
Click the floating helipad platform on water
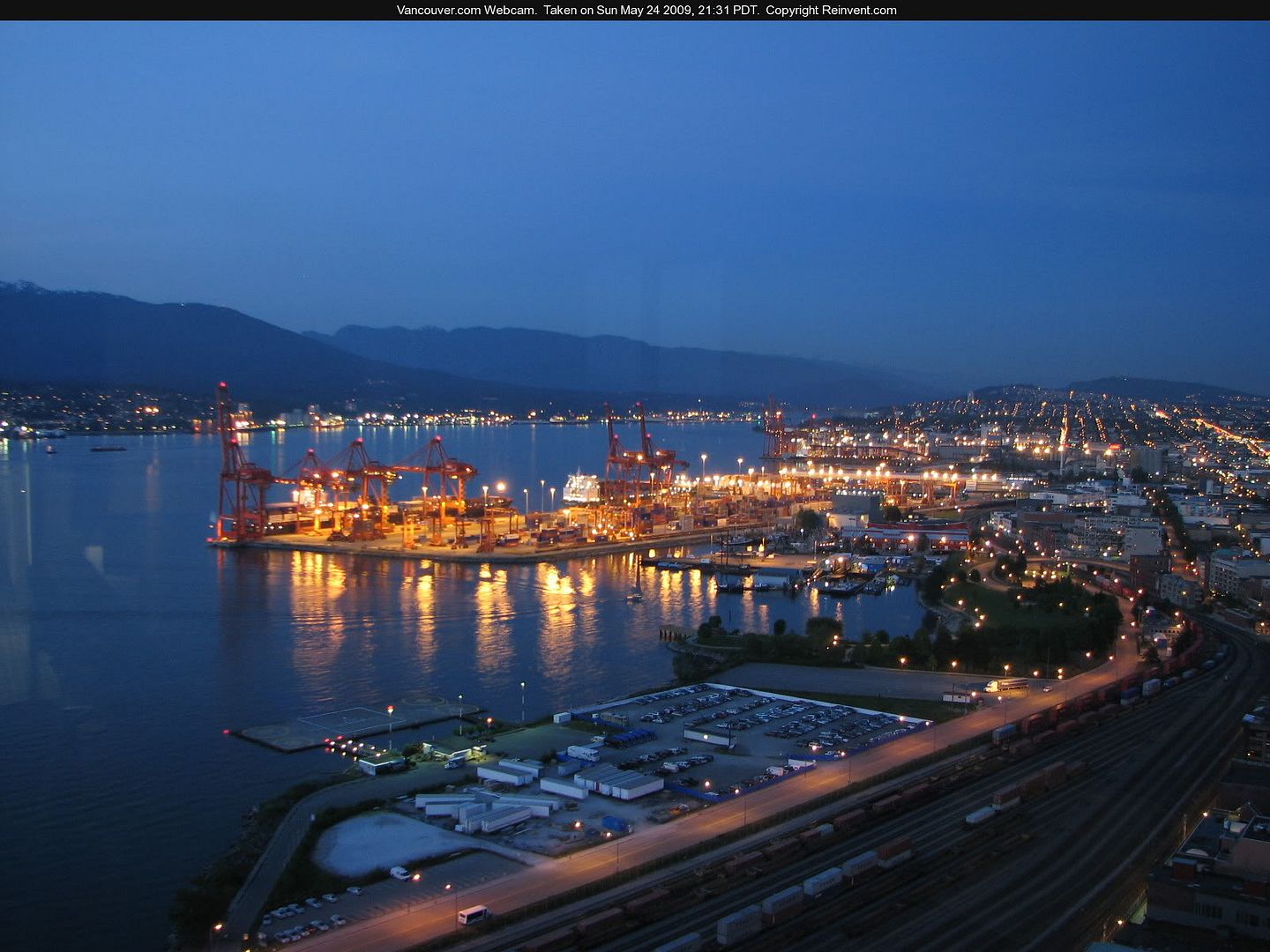tap(353, 722)
